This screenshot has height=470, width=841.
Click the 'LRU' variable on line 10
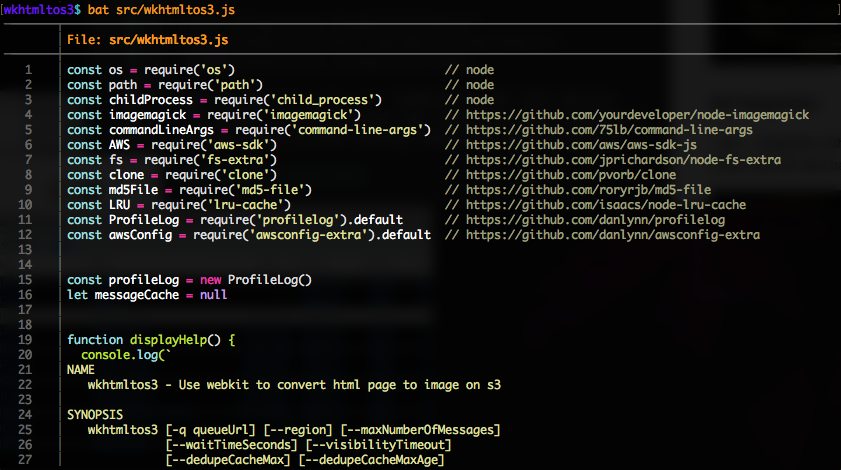pyautogui.click(x=119, y=205)
